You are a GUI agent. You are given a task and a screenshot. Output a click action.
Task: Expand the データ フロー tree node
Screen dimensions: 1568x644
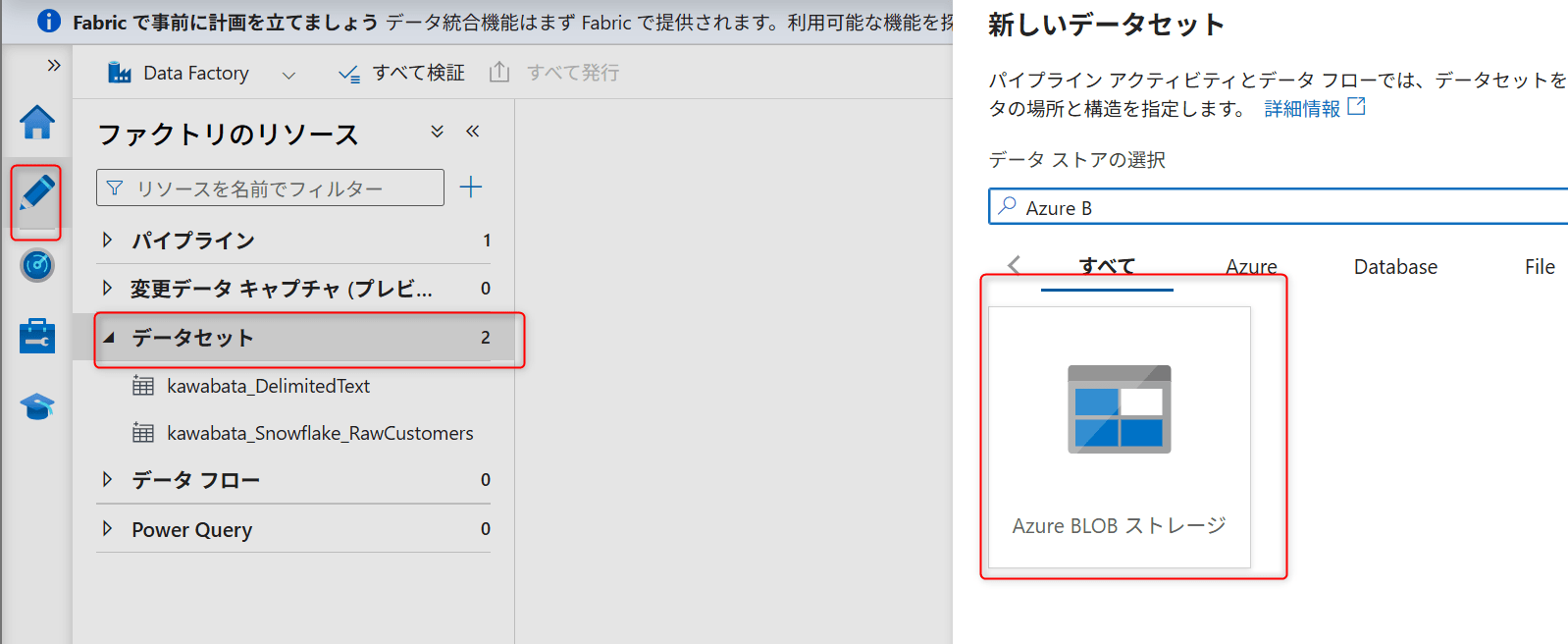(108, 479)
